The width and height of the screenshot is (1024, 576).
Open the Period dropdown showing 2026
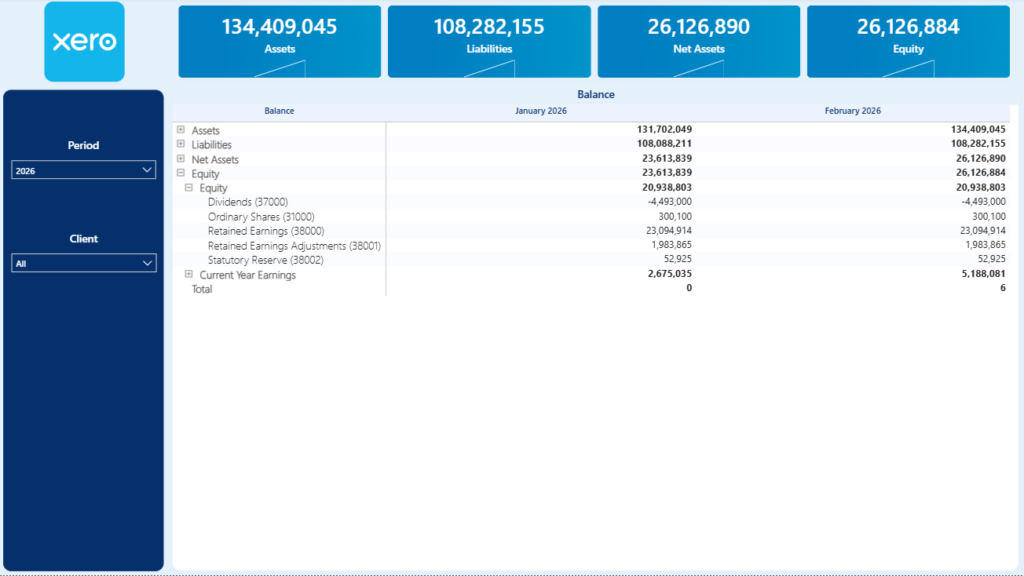pyautogui.click(x=84, y=171)
